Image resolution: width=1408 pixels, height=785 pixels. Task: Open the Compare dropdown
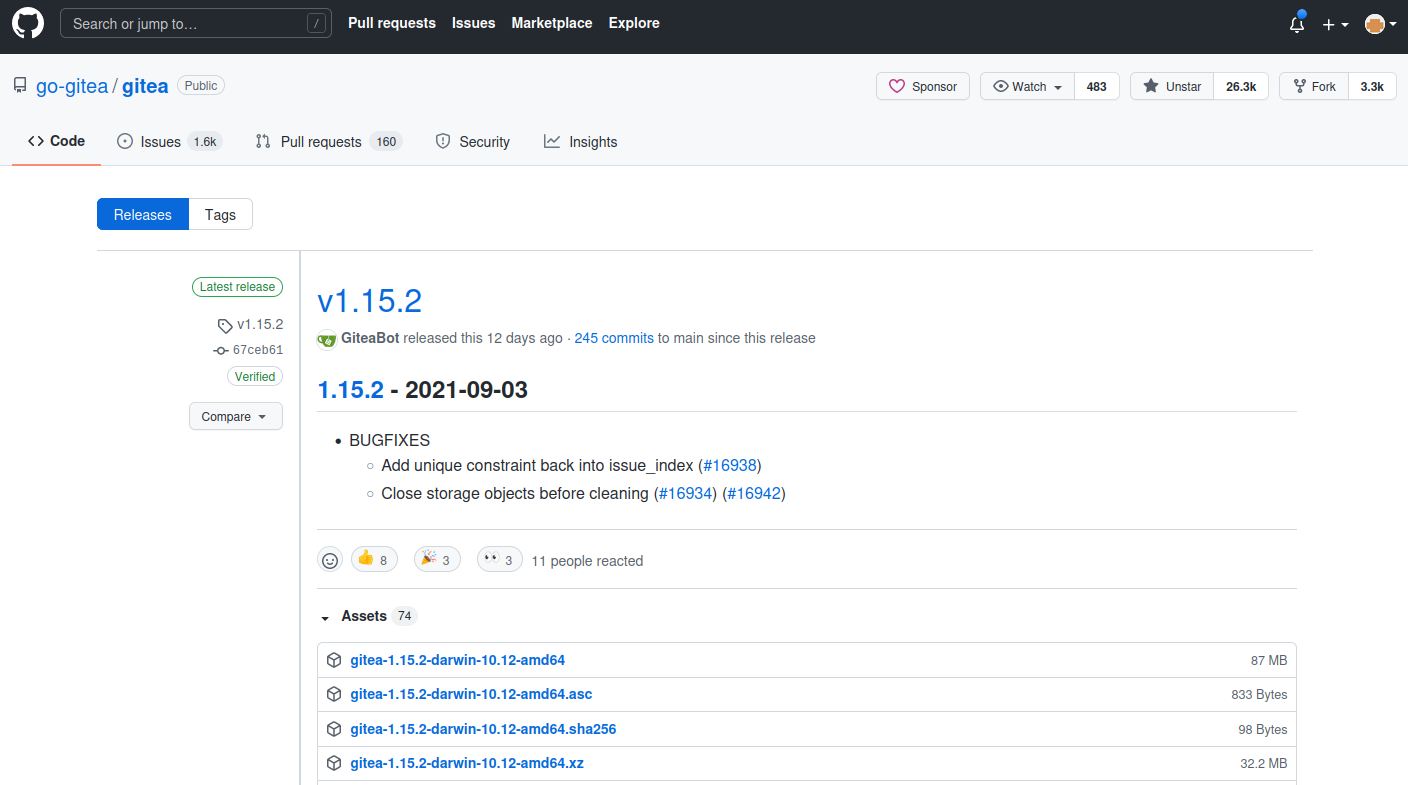(235, 416)
